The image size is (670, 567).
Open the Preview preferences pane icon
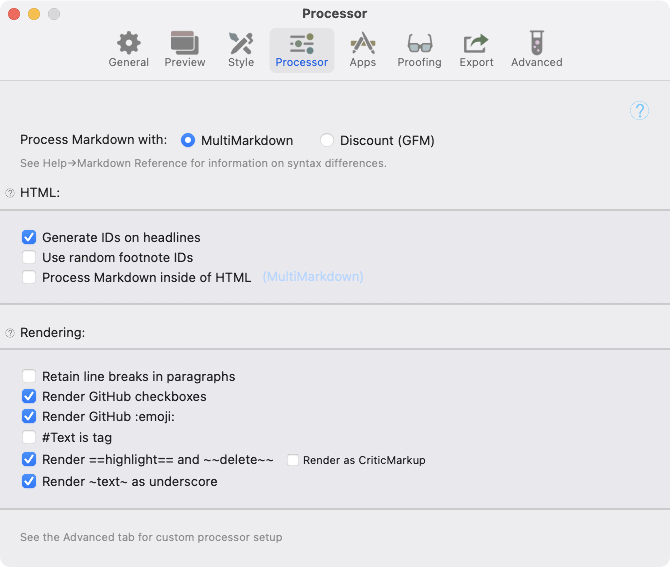pos(185,43)
